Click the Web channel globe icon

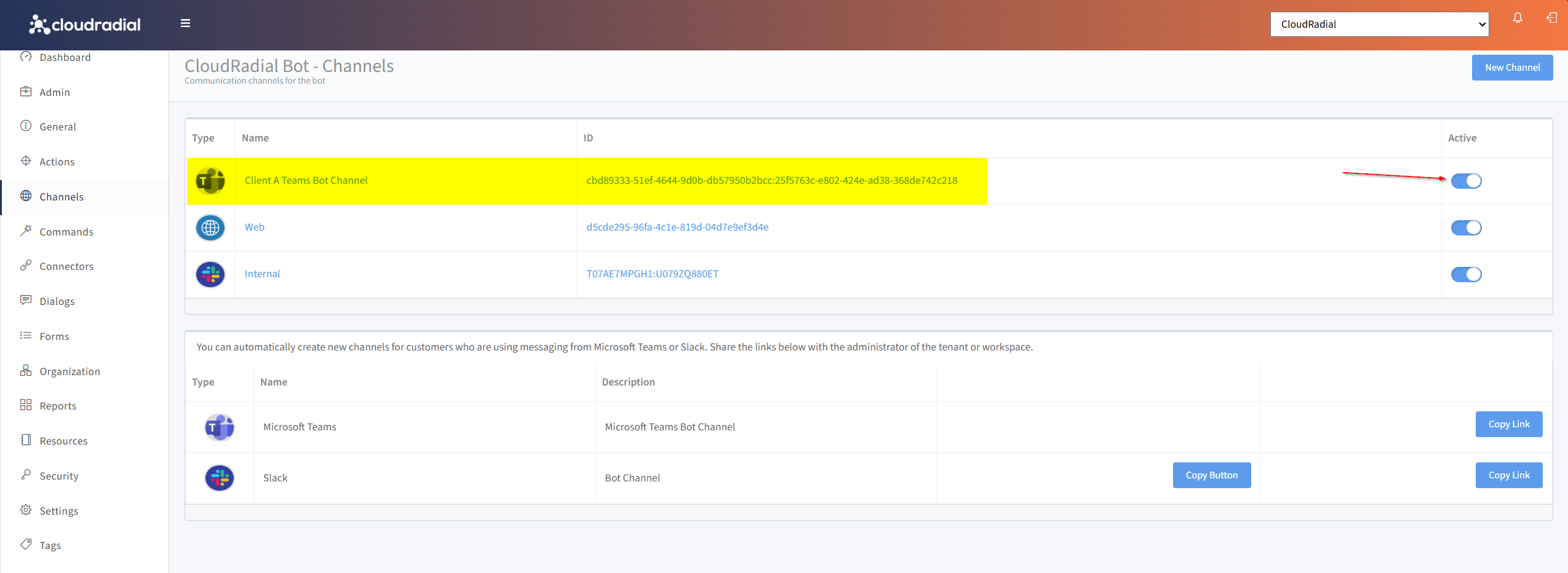[210, 227]
